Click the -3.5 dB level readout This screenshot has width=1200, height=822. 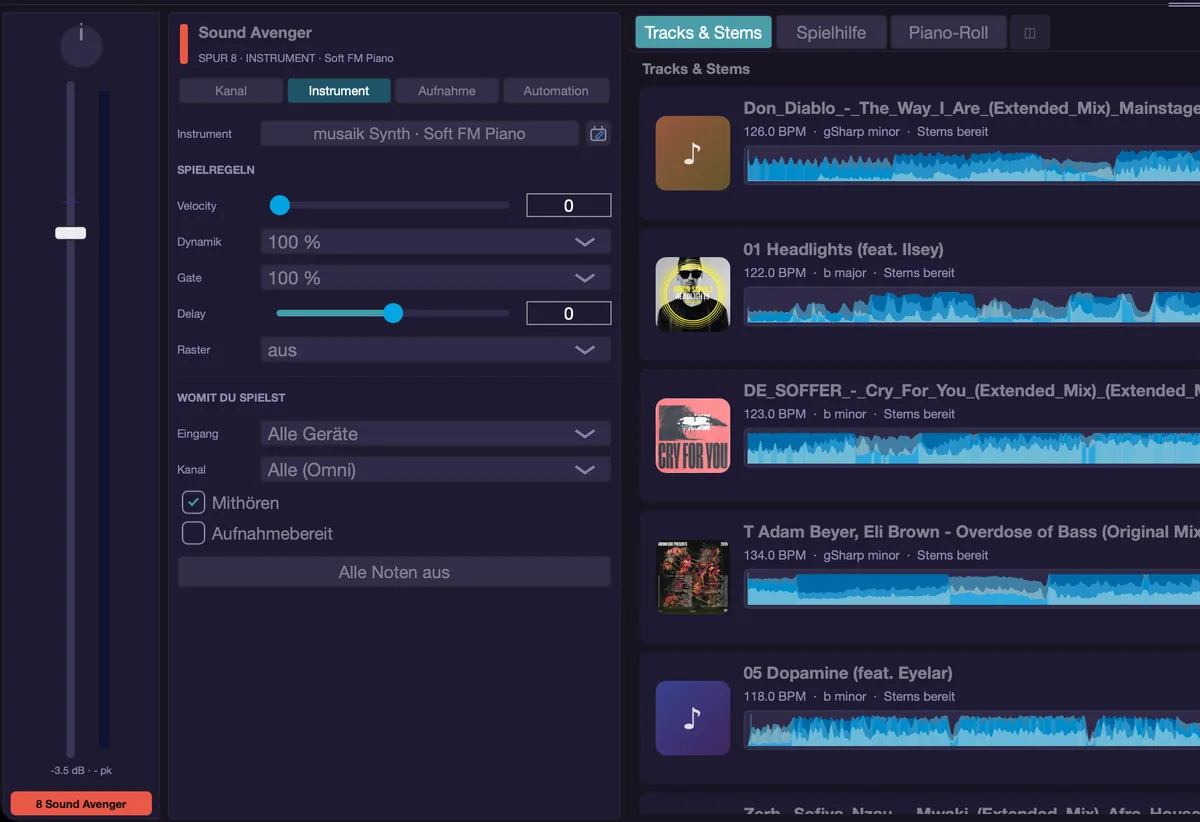click(x=81, y=771)
